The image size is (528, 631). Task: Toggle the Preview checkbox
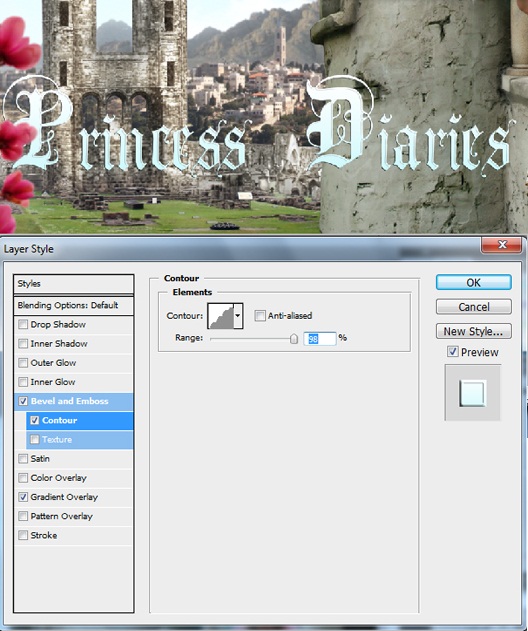[452, 352]
